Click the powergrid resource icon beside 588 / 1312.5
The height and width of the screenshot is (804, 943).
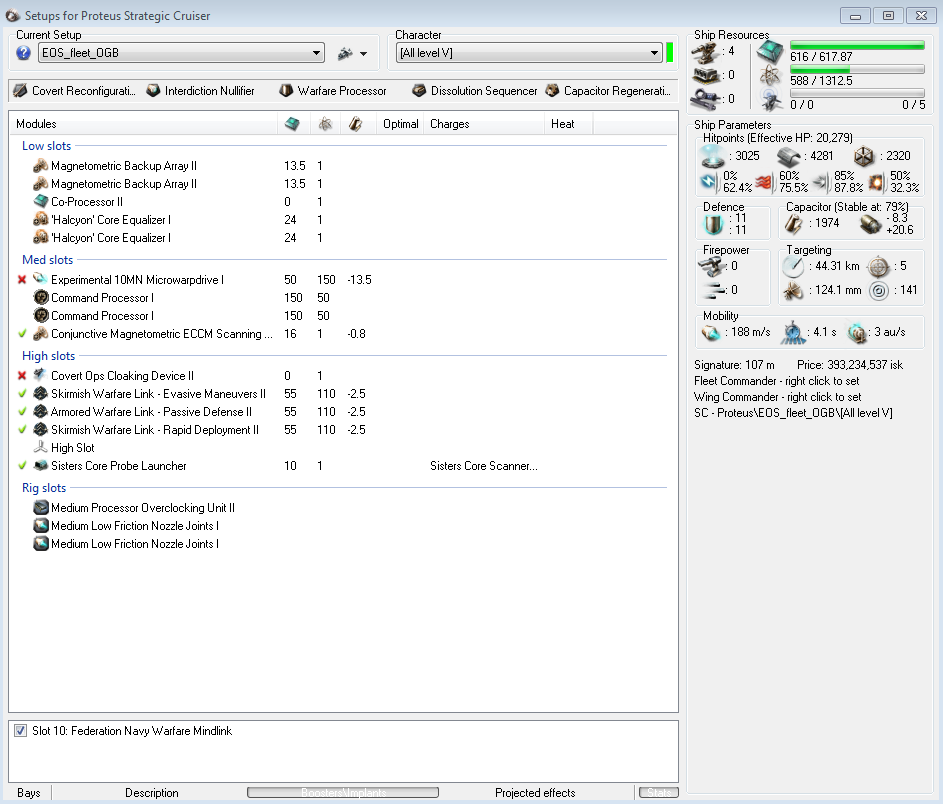coord(770,76)
